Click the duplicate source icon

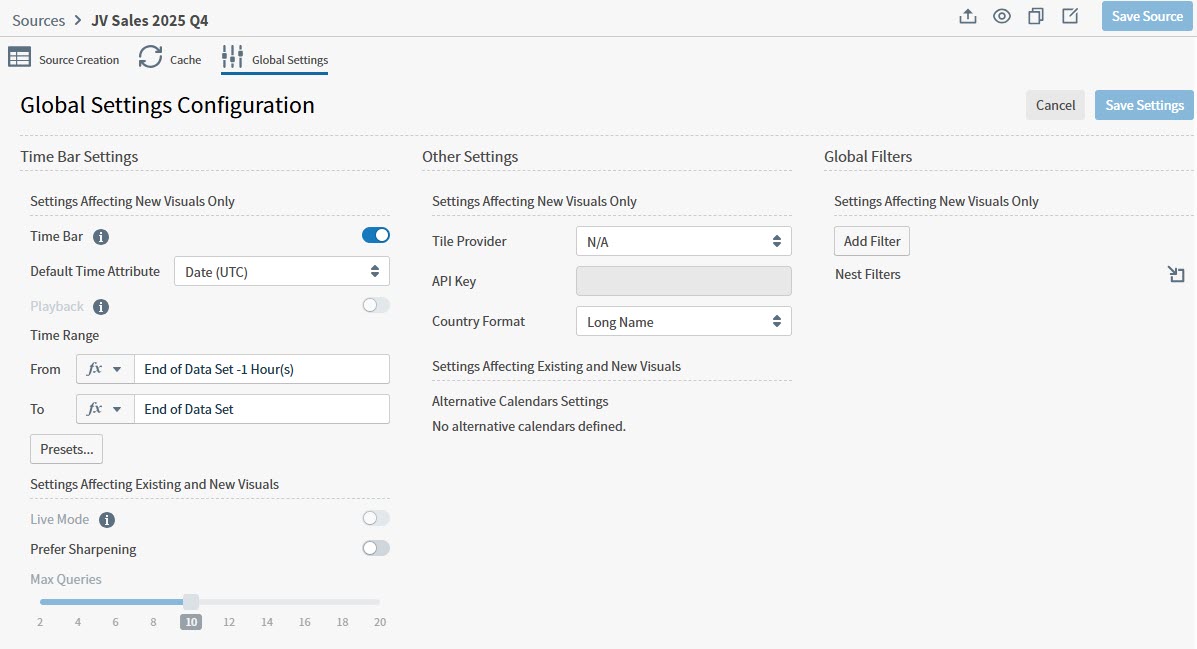pyautogui.click(x=1035, y=16)
